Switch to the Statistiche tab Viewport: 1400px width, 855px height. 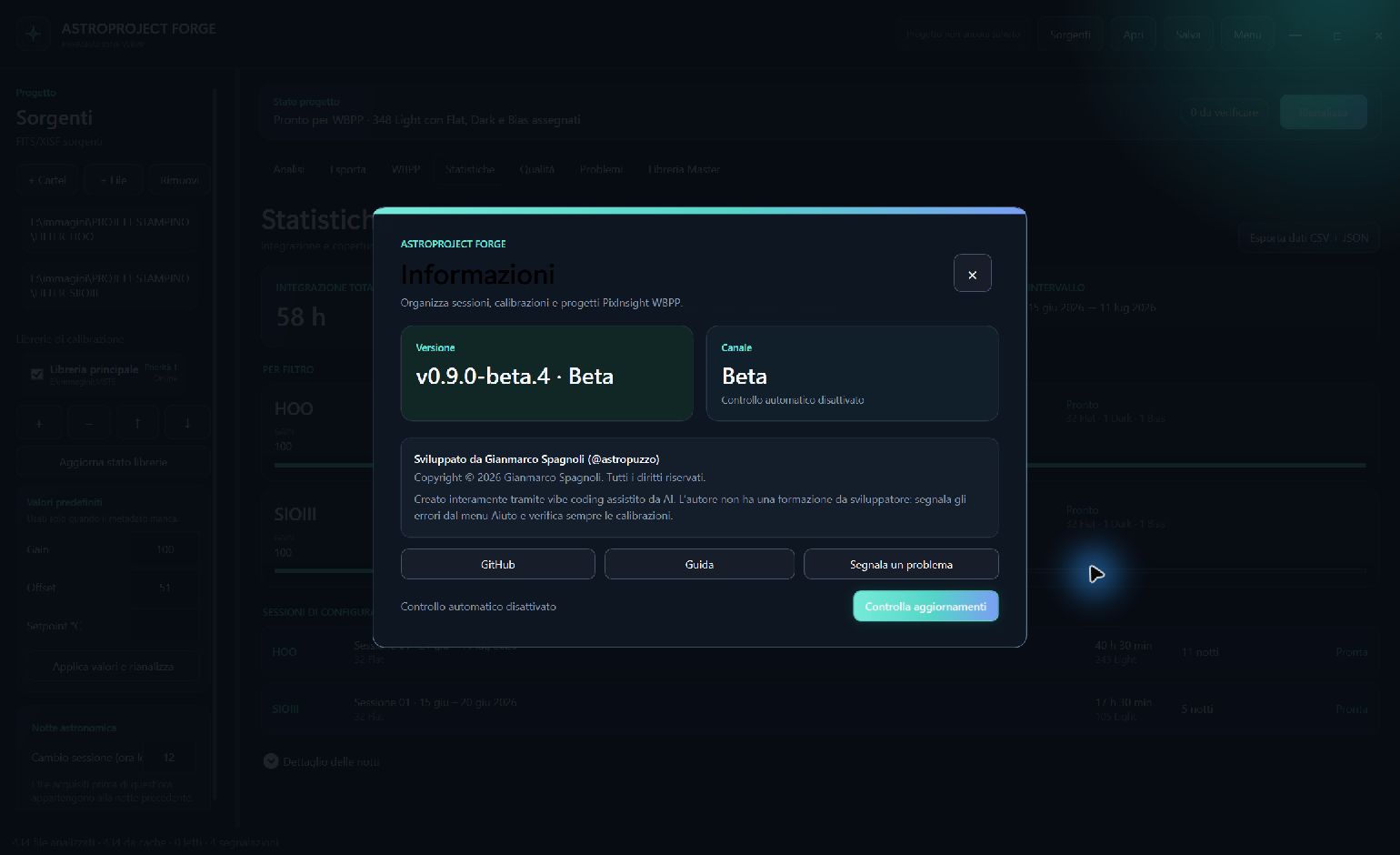click(470, 169)
